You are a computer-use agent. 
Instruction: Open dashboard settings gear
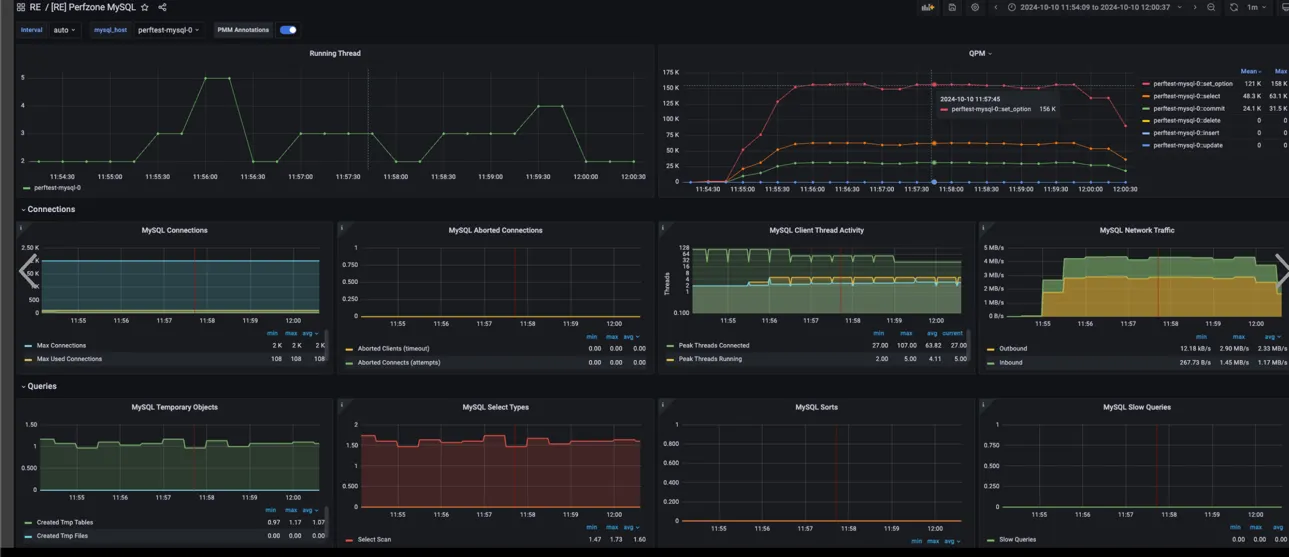(x=975, y=7)
